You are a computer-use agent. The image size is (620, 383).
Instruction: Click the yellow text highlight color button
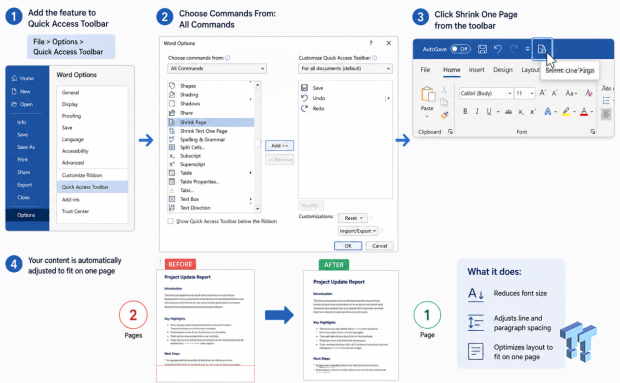tap(566, 112)
